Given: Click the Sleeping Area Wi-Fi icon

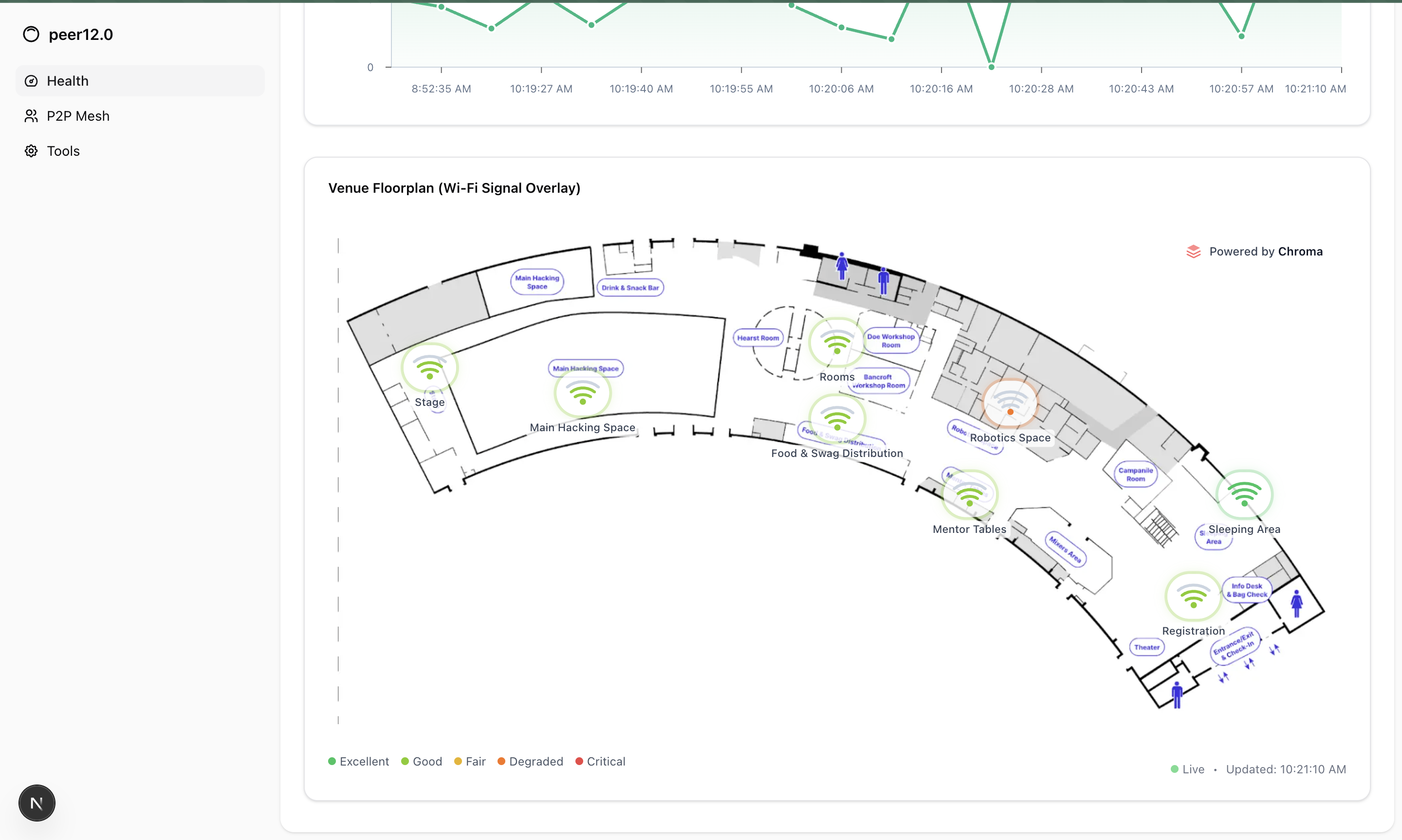Looking at the screenshot, I should pos(1244,495).
